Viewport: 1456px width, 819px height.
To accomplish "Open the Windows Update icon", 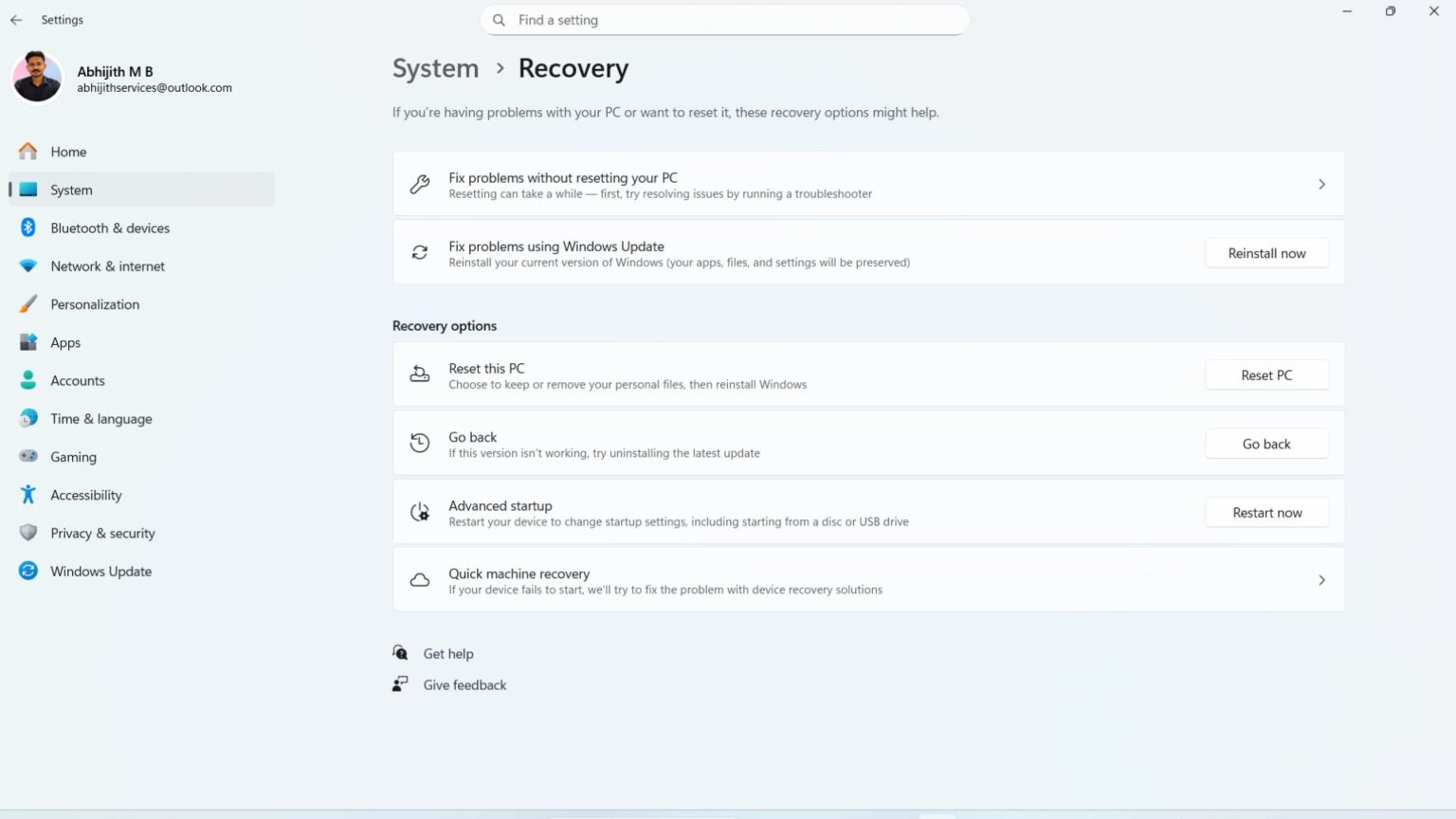I will 27,571.
